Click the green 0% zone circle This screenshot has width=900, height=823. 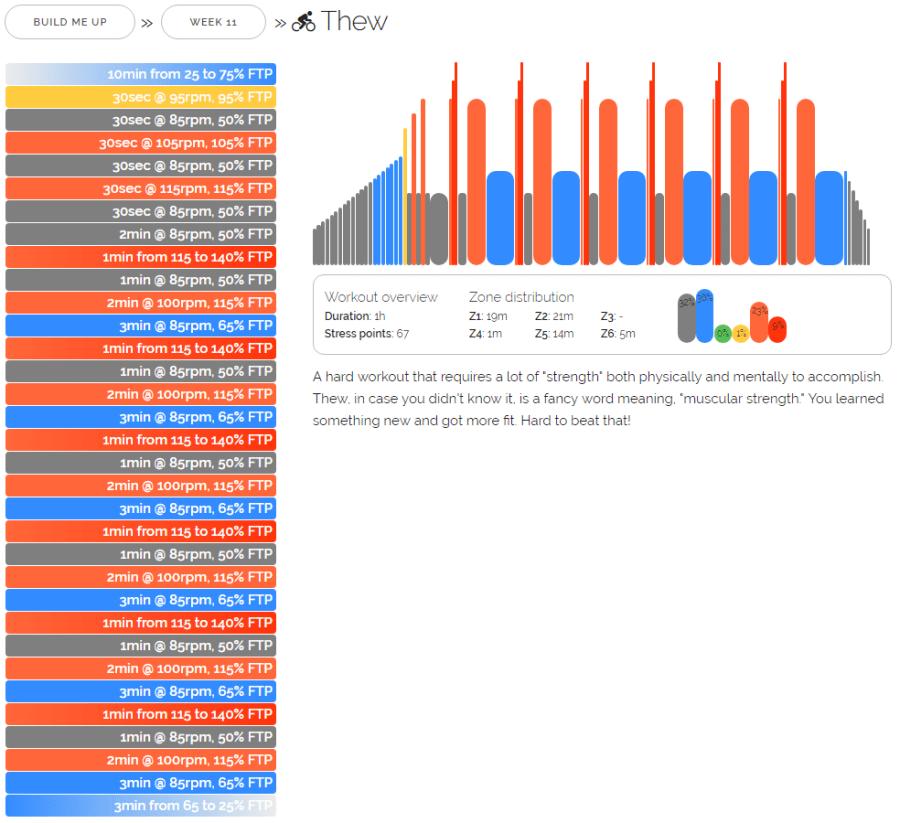tap(722, 334)
